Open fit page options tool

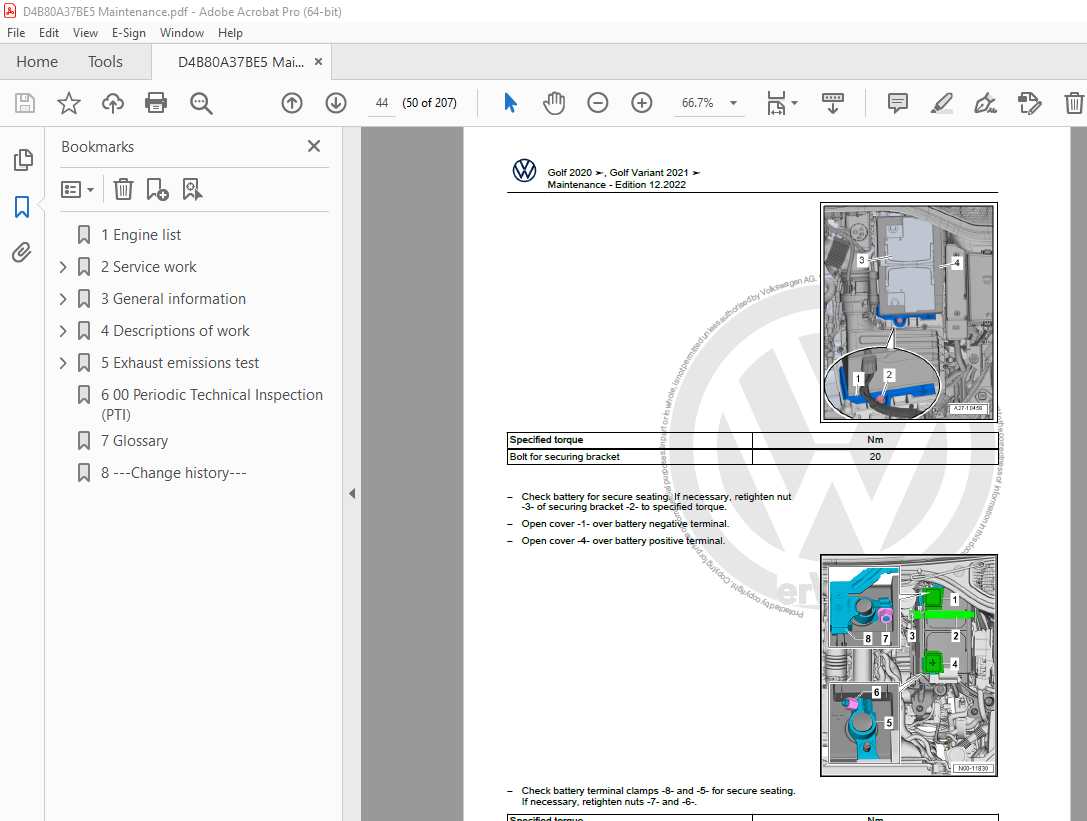776,103
